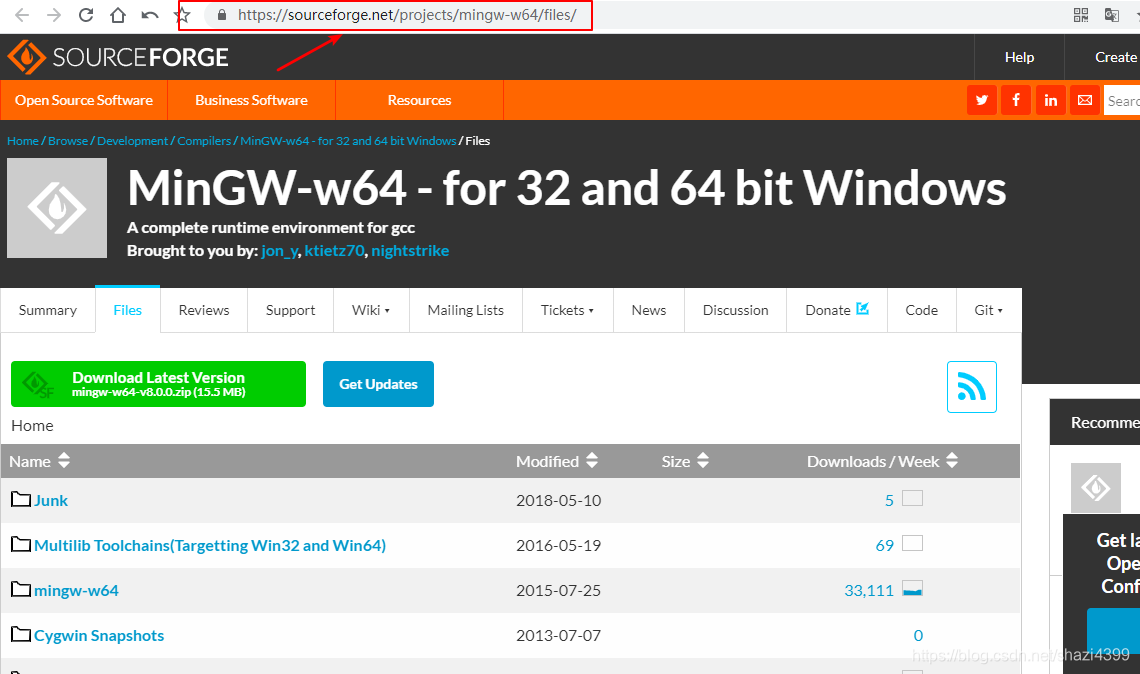Click the Compilers breadcrumb link
This screenshot has width=1140, height=674.
(x=204, y=141)
